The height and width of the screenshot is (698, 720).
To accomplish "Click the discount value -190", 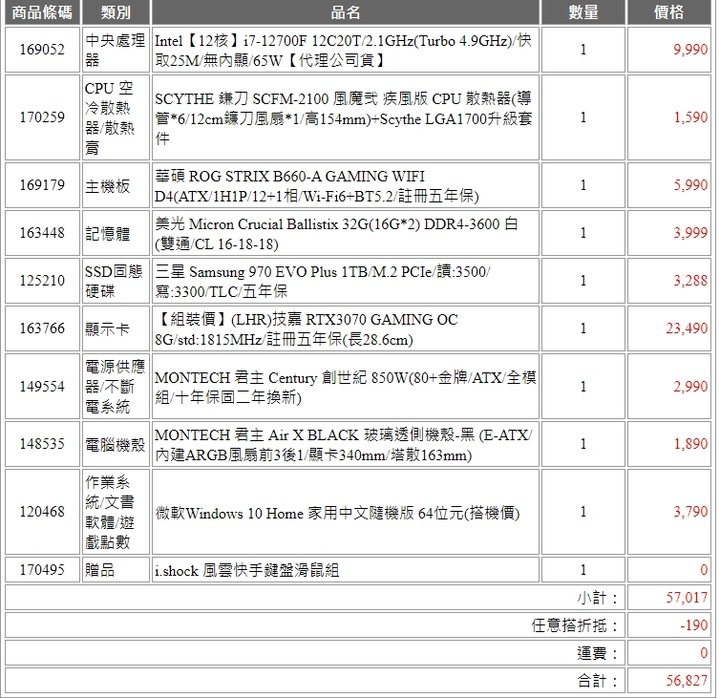I will pyautogui.click(x=694, y=625).
